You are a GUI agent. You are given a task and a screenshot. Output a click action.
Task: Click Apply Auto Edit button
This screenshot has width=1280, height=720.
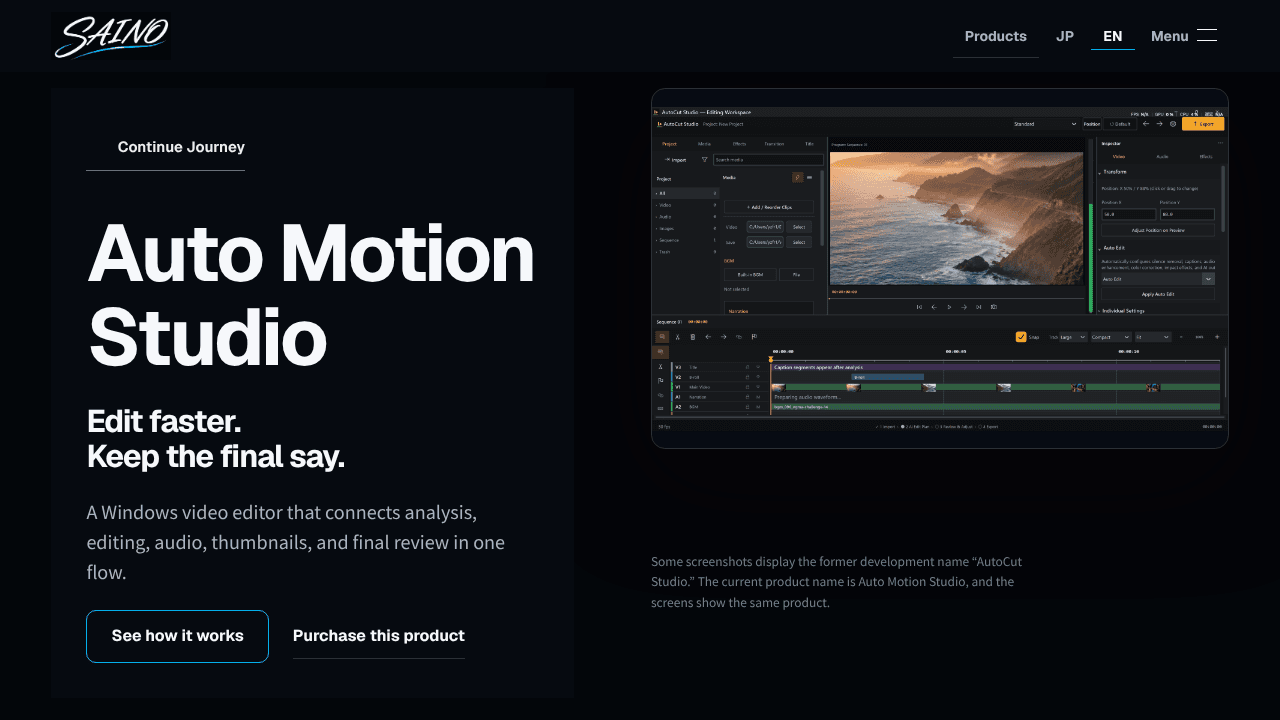click(x=1158, y=294)
